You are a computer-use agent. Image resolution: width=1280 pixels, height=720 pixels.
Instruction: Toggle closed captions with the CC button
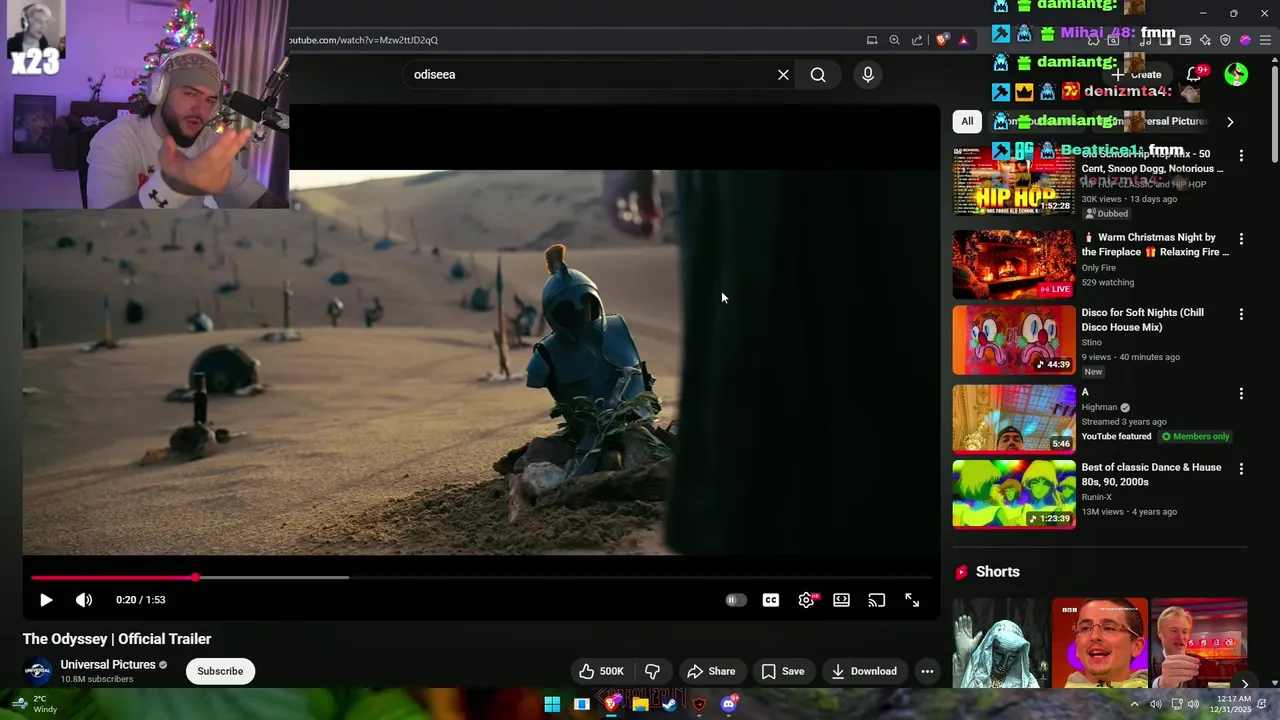(770, 600)
